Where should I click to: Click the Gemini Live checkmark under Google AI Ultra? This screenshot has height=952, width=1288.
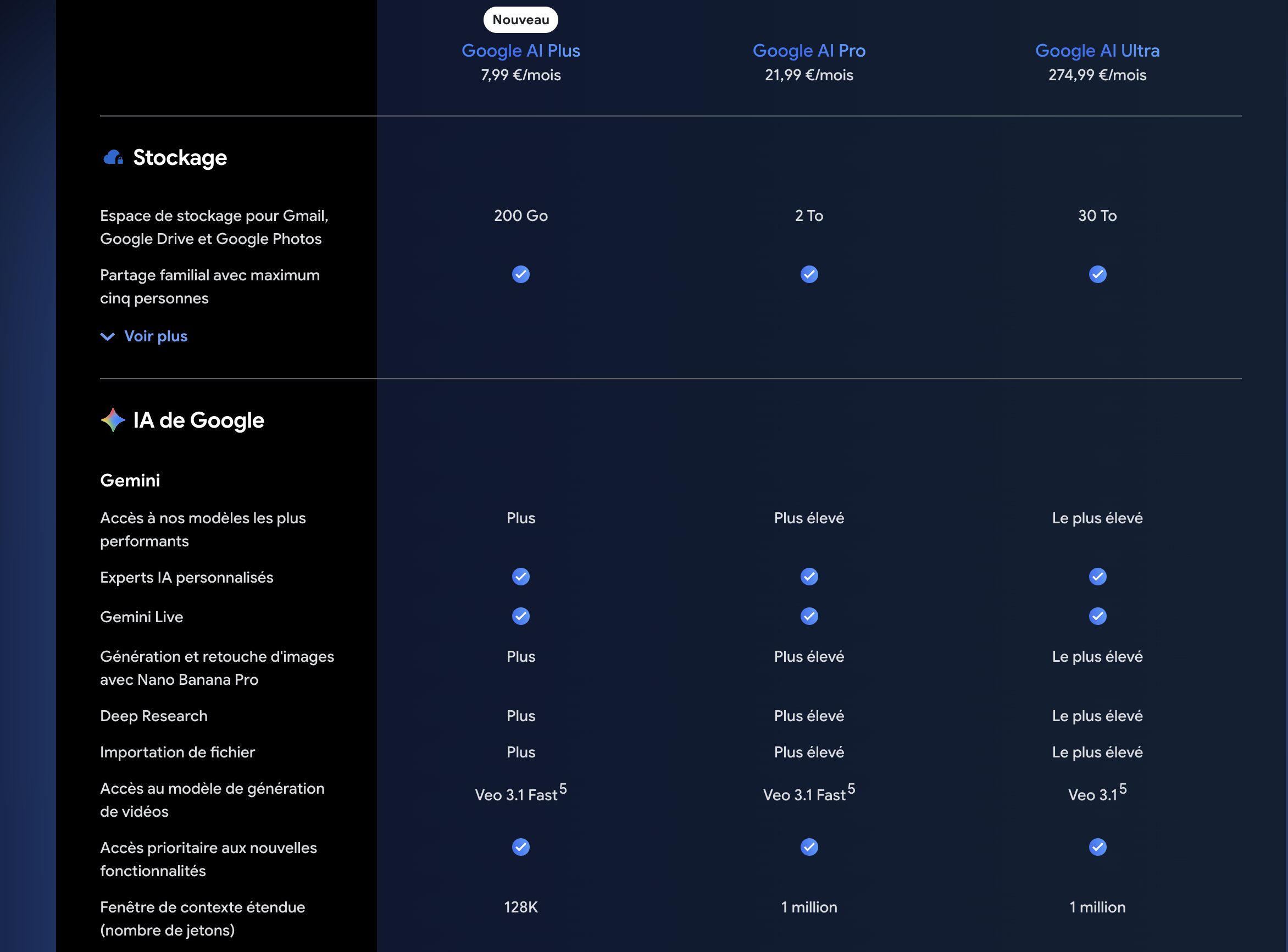click(x=1097, y=616)
